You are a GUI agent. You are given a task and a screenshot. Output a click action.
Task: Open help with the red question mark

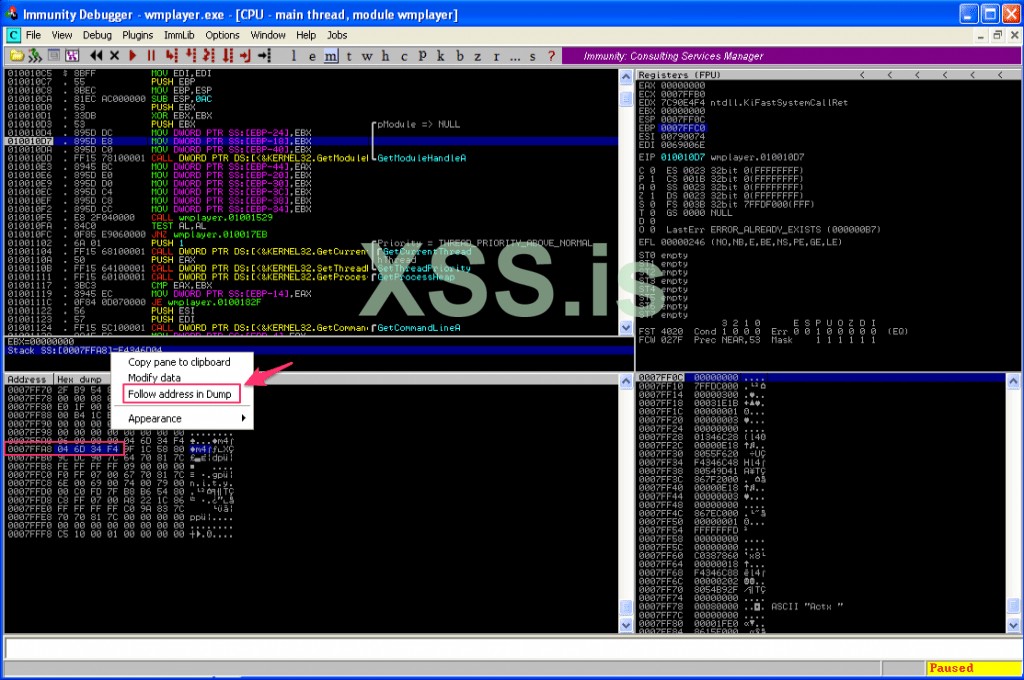tap(551, 56)
